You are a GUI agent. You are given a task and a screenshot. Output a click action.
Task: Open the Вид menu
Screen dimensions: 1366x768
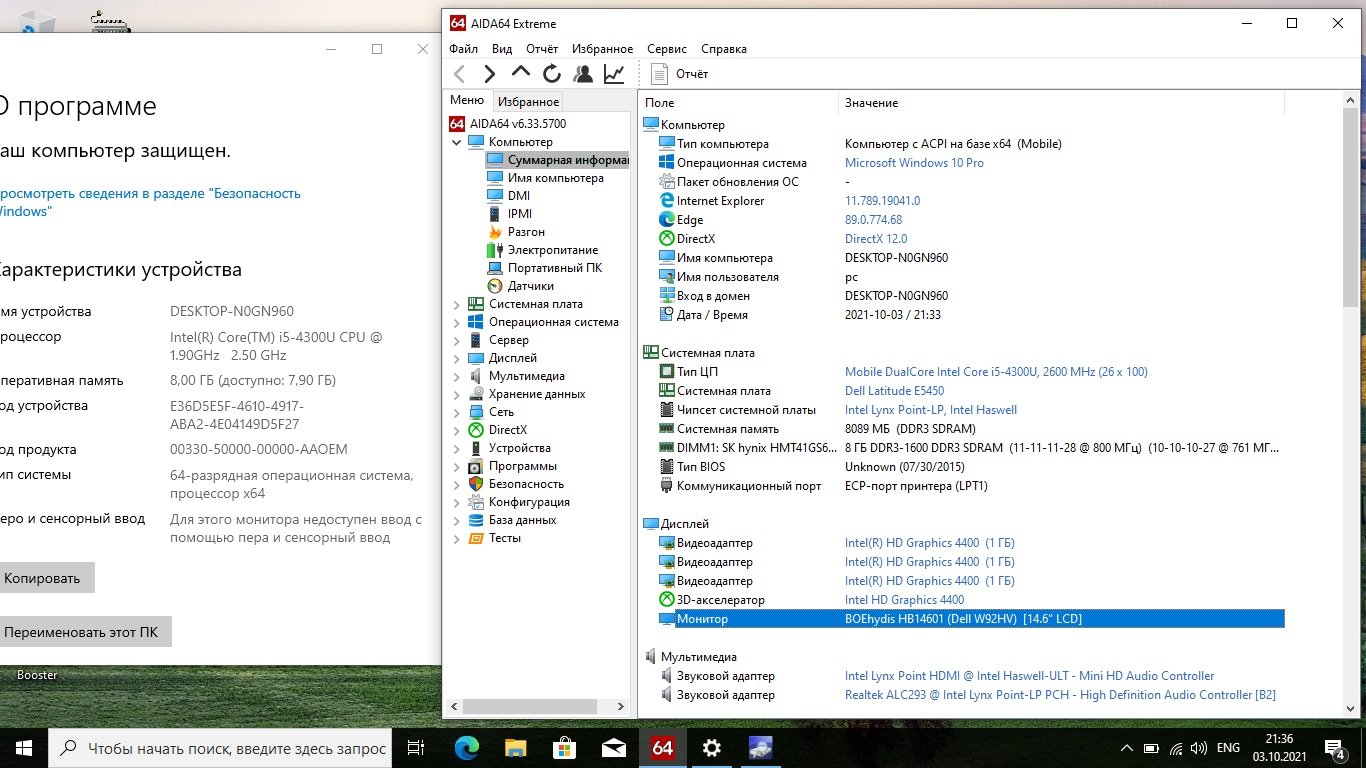pyautogui.click(x=502, y=49)
